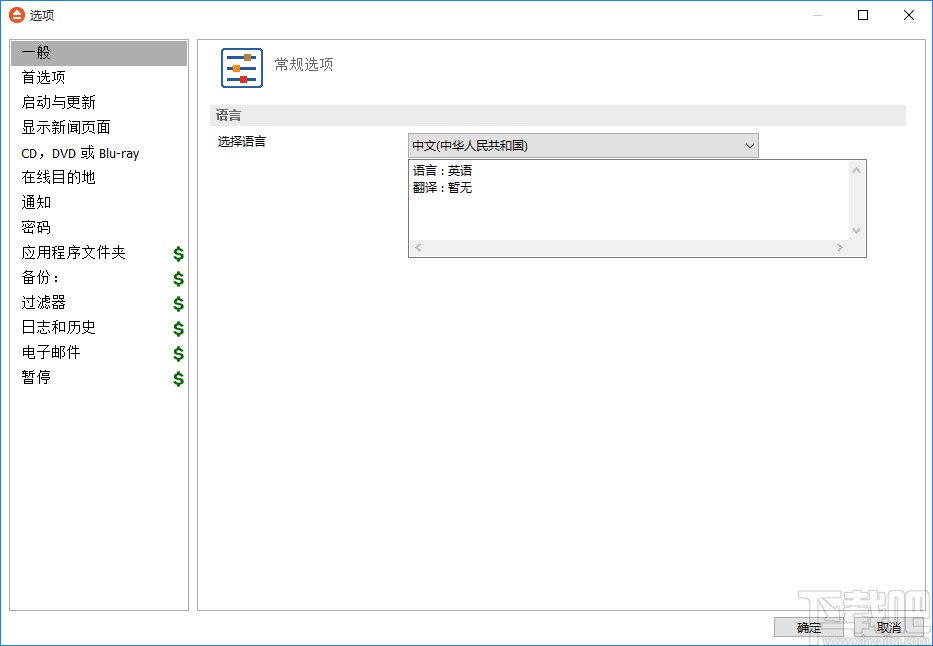Click the $ icon beside 日志和历史
The height and width of the screenshot is (646, 933).
click(x=178, y=328)
